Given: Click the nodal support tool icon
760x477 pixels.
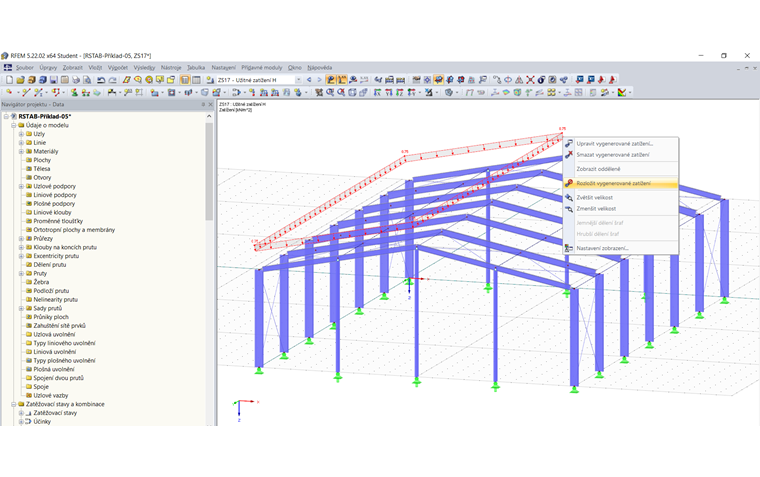Looking at the screenshot, I should [x=74, y=92].
